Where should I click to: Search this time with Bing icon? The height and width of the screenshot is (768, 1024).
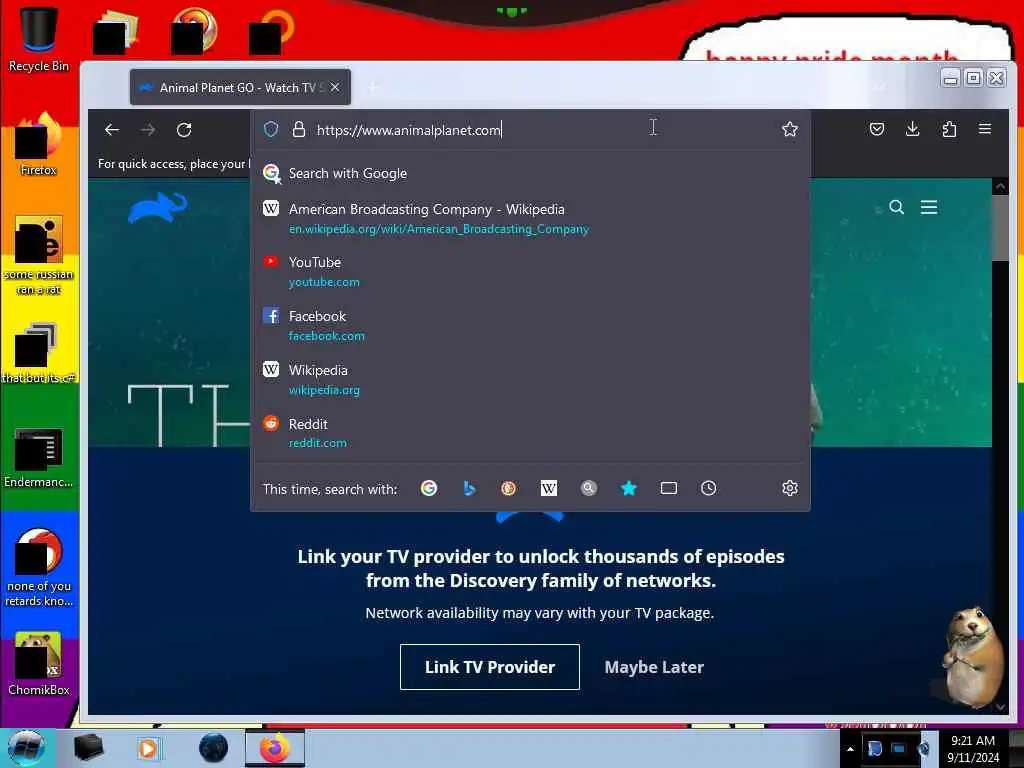tap(469, 488)
